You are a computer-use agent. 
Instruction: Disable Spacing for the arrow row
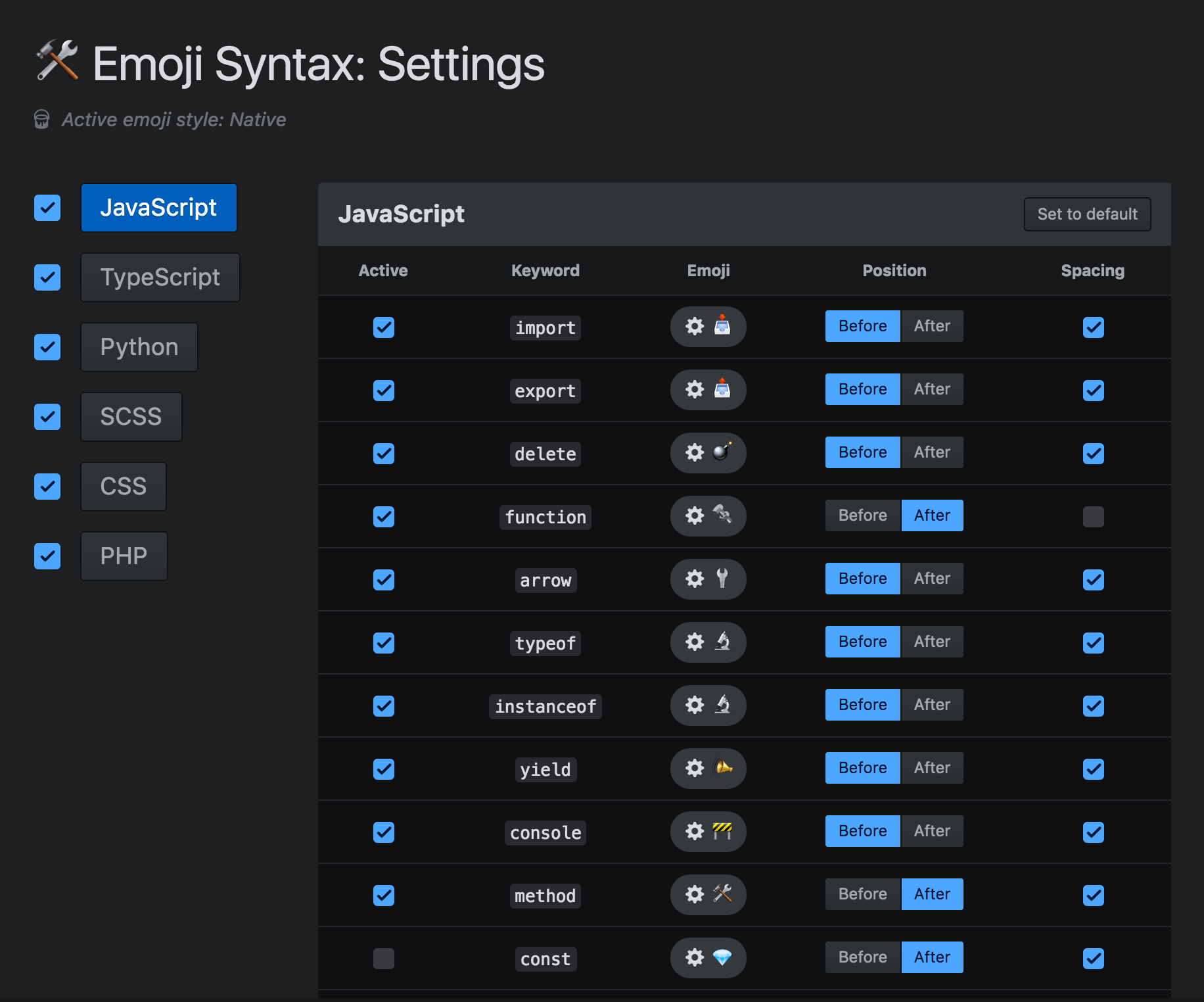pos(1094,580)
